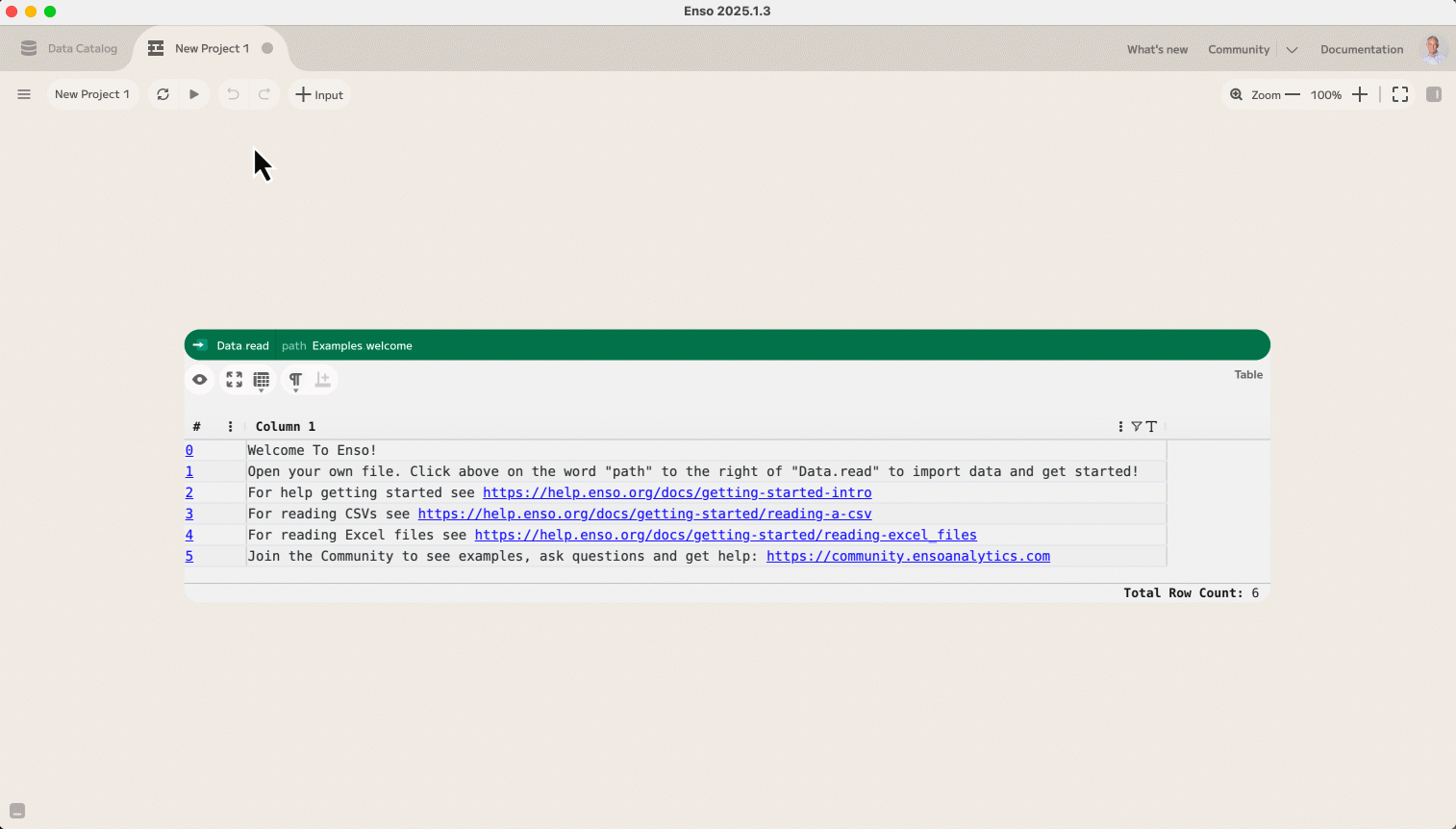
Task: Click the New Project 1 breadcrumb
Action: tap(92, 94)
